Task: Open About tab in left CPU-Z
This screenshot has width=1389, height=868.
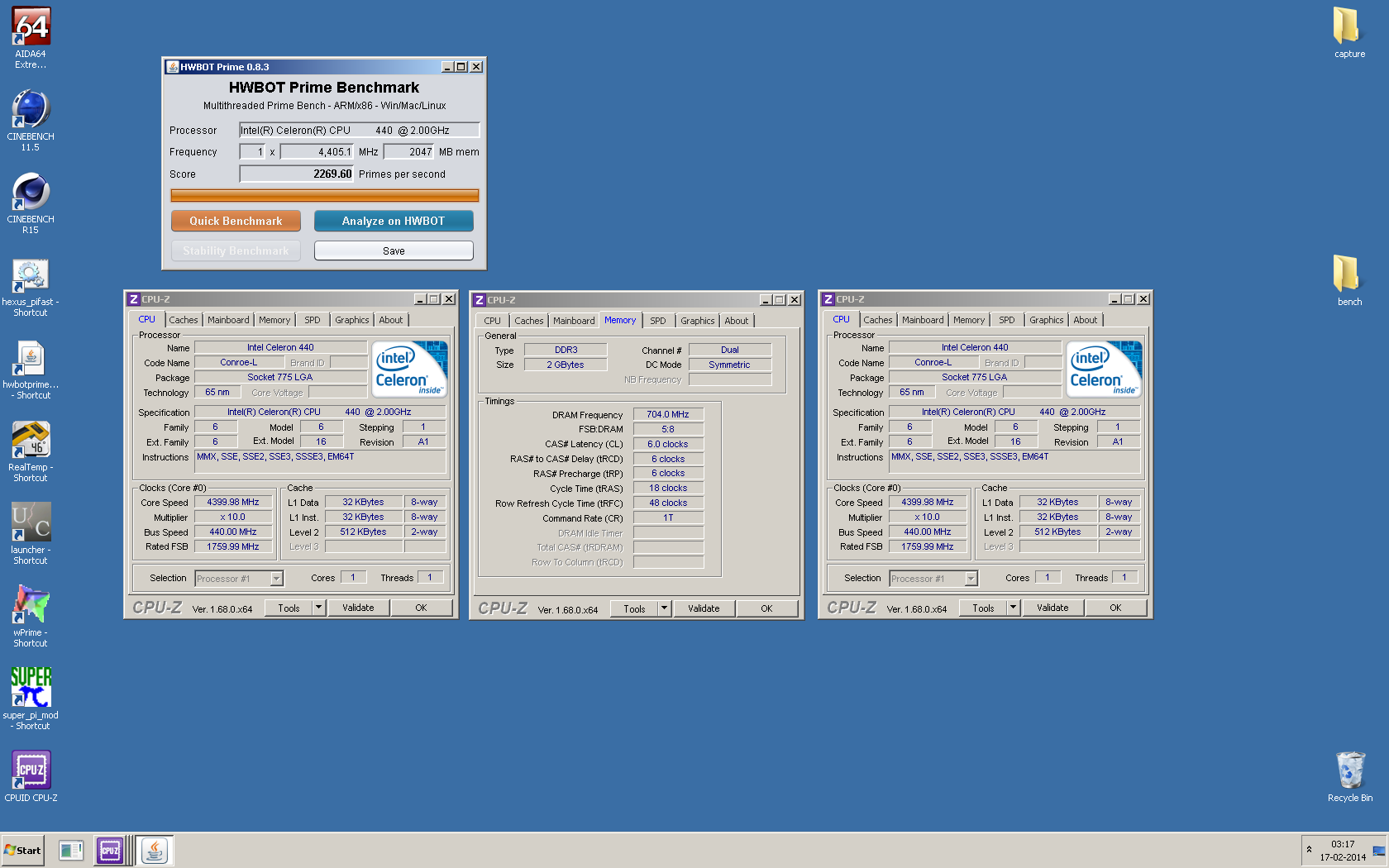Action: pos(391,320)
